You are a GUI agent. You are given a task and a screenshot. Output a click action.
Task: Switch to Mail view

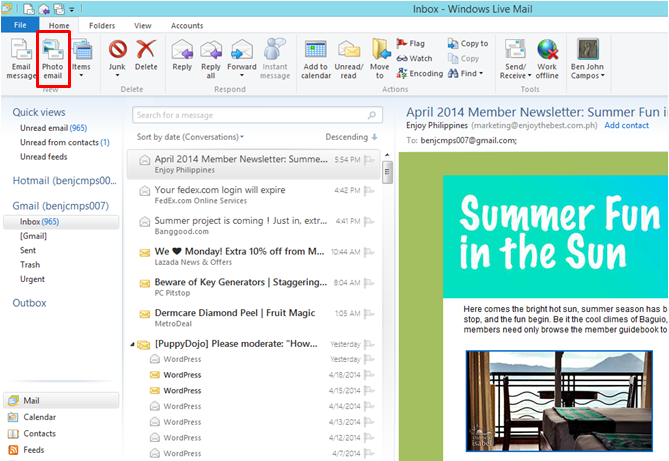pyautogui.click(x=61, y=400)
